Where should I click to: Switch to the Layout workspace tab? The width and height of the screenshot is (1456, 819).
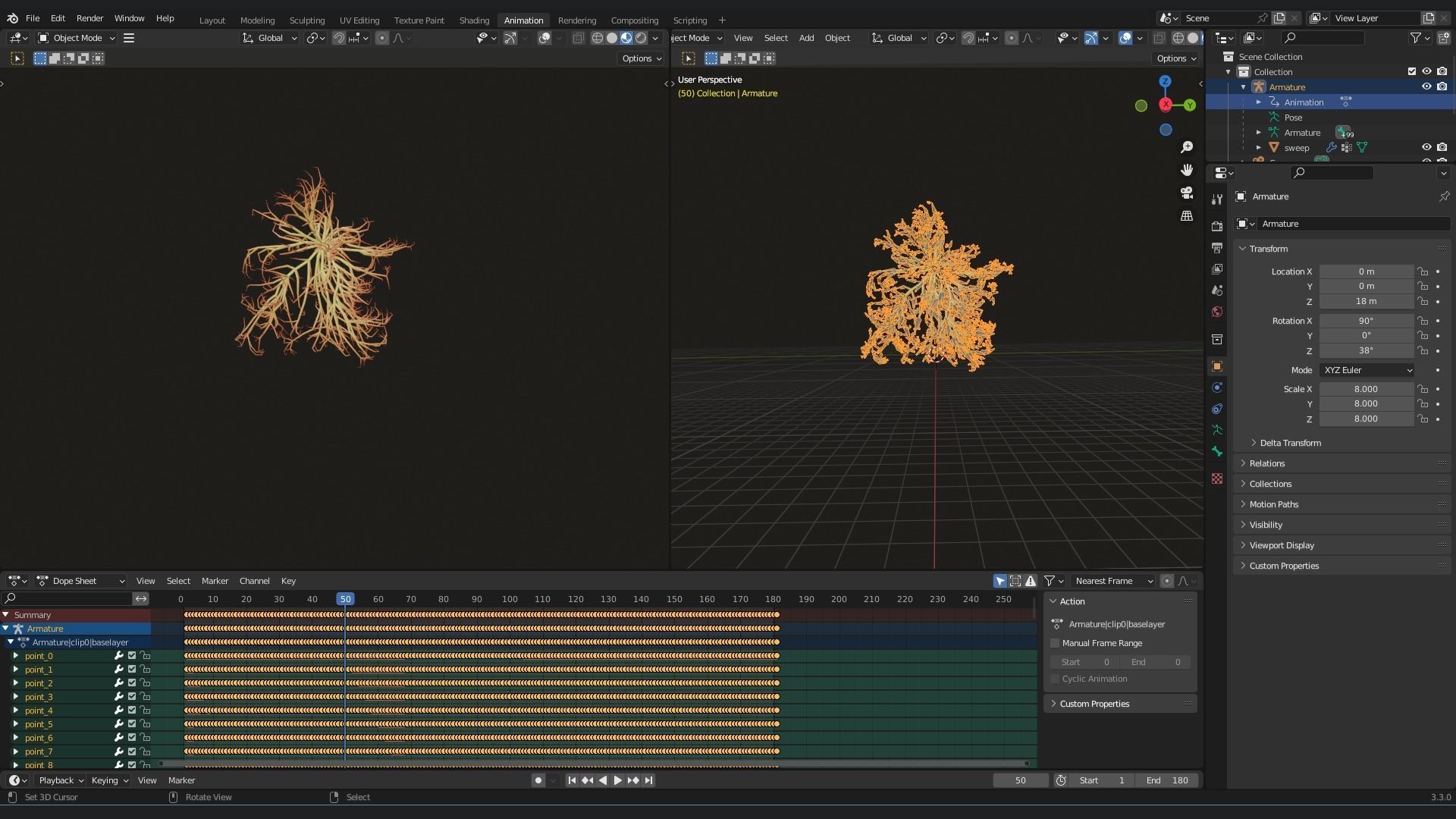(x=212, y=20)
